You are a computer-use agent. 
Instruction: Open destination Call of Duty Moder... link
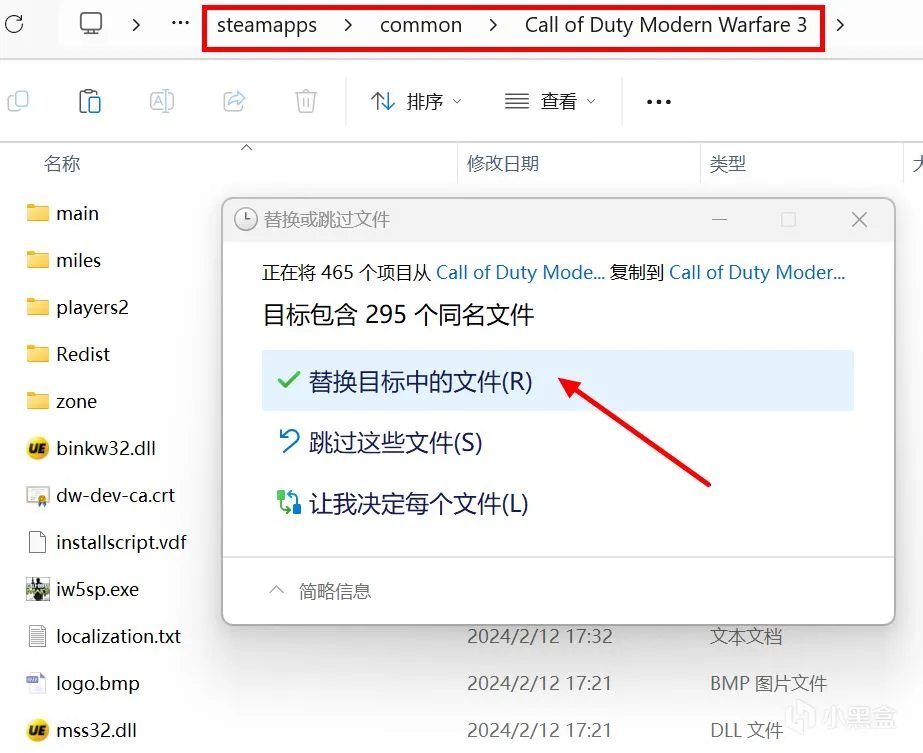tap(757, 273)
